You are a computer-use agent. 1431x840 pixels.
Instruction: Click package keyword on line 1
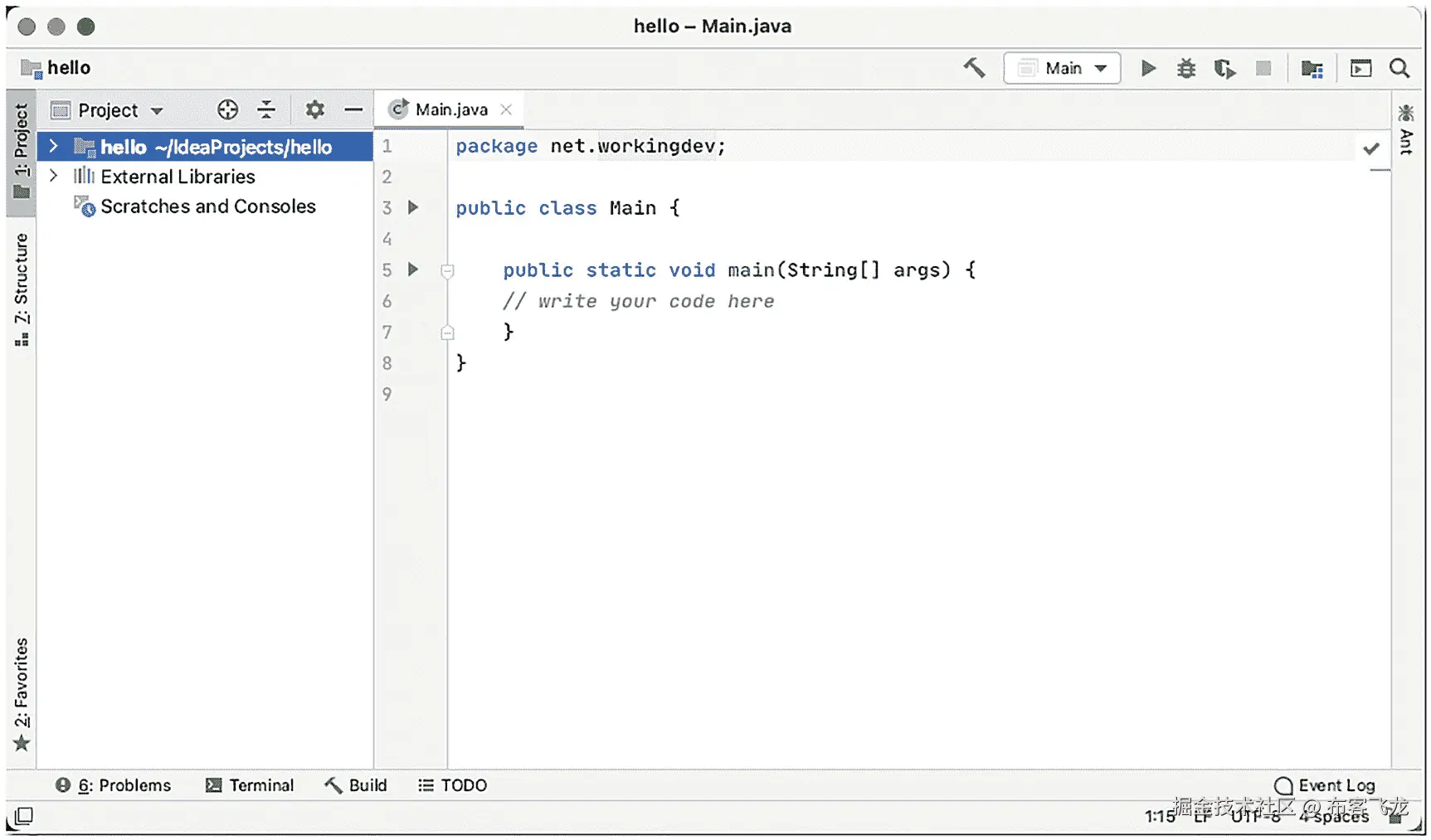click(496, 146)
